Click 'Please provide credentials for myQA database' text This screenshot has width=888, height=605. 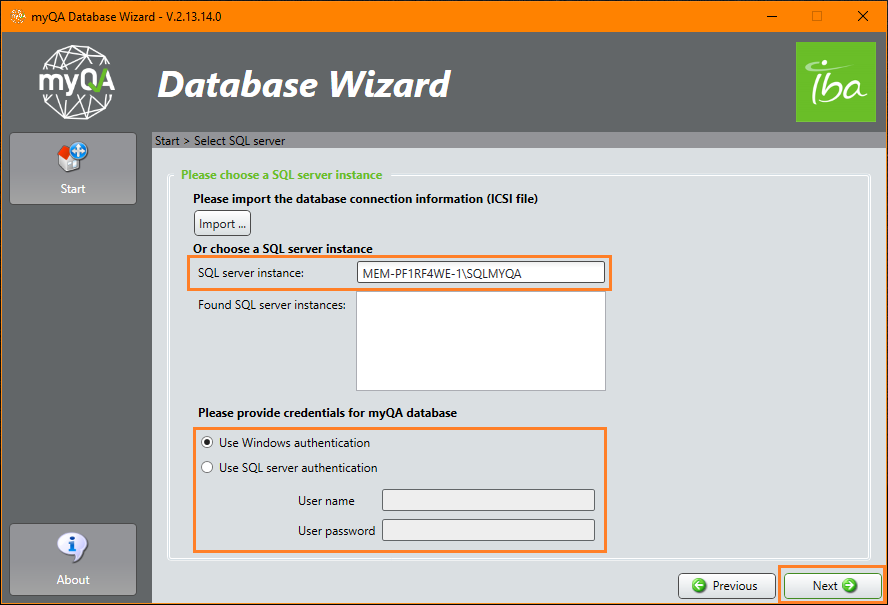point(327,412)
